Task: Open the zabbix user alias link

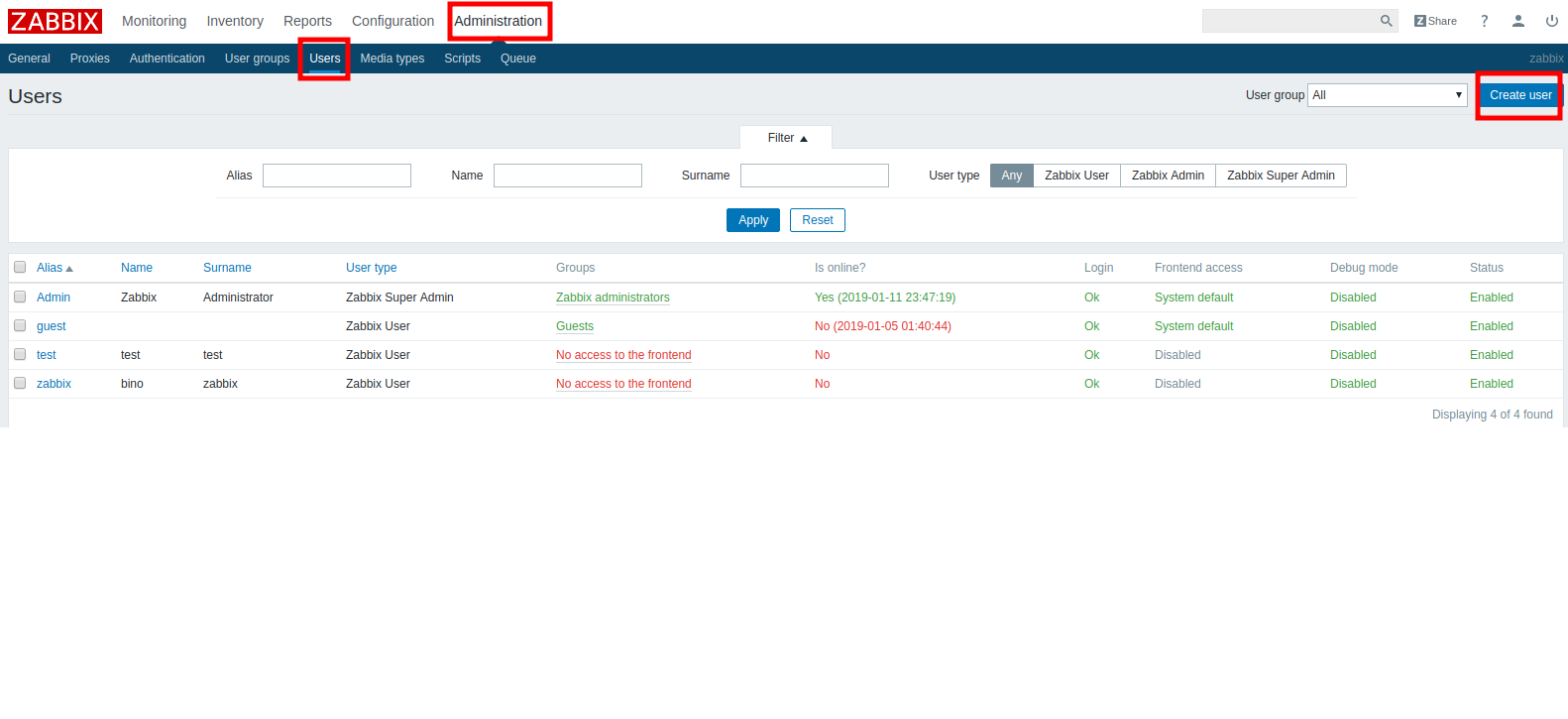Action: pos(54,384)
